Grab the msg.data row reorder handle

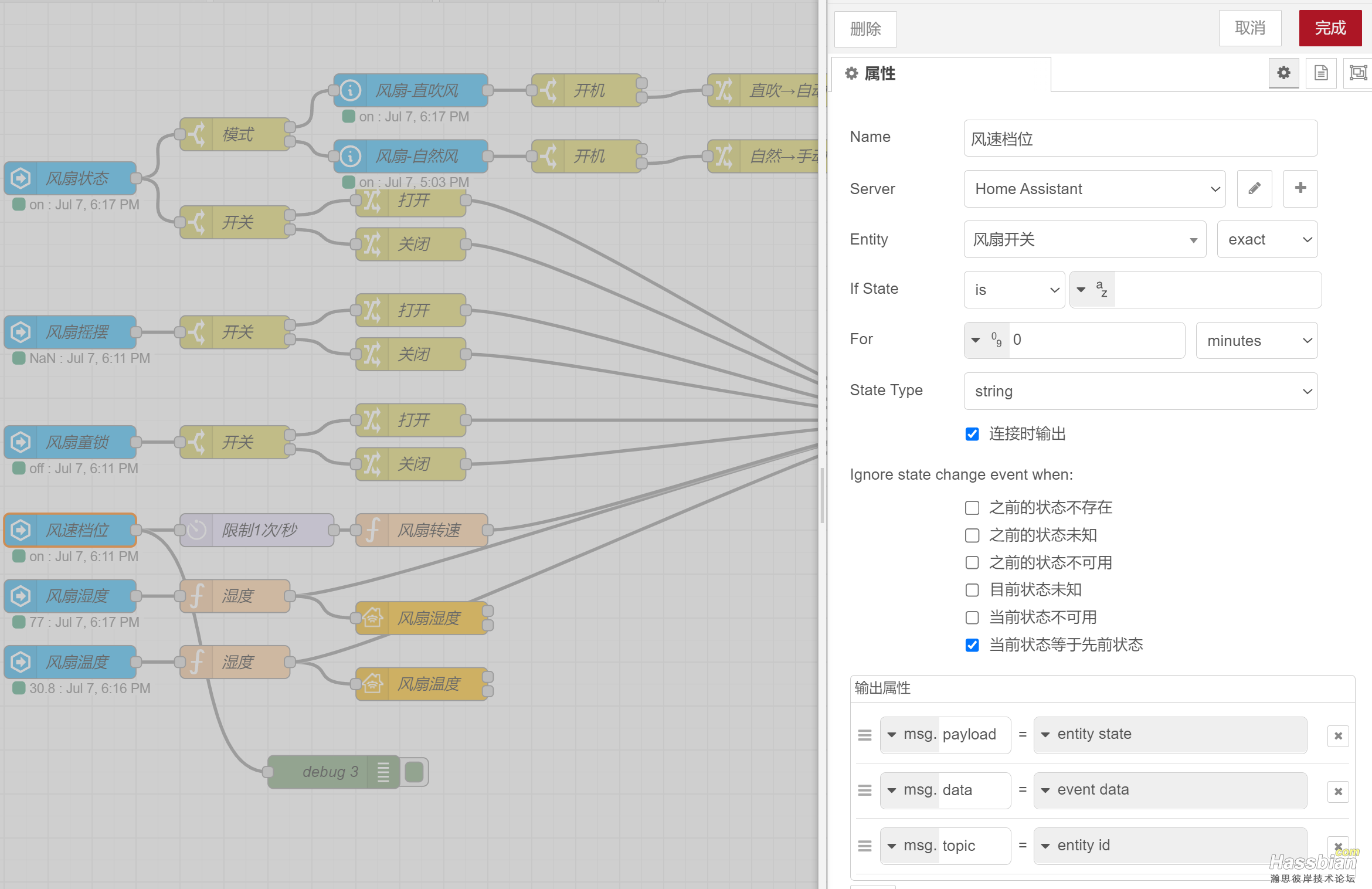[x=864, y=790]
